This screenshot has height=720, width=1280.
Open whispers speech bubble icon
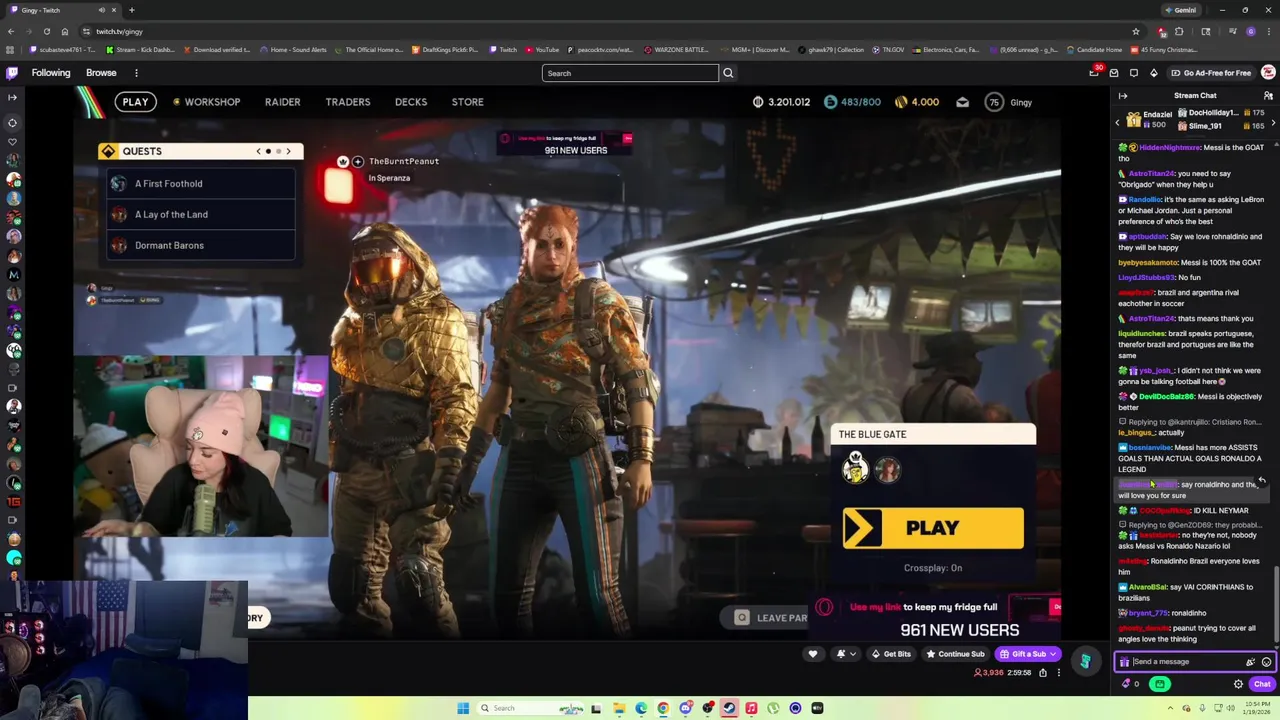[1134, 73]
